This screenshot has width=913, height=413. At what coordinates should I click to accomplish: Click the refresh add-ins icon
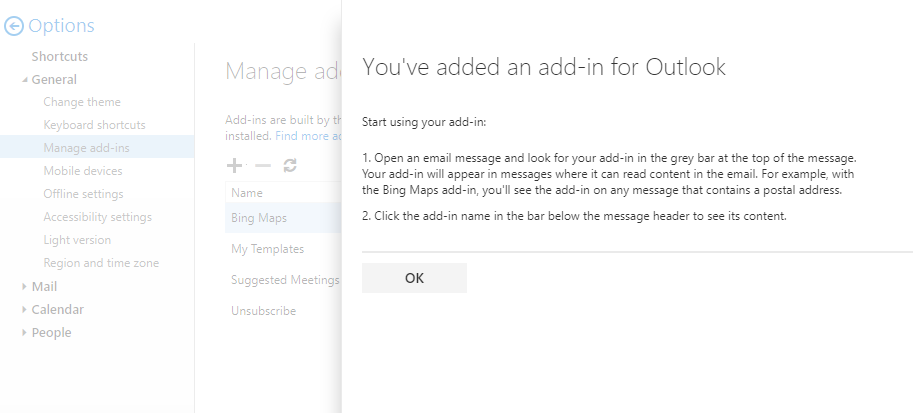[x=290, y=165]
